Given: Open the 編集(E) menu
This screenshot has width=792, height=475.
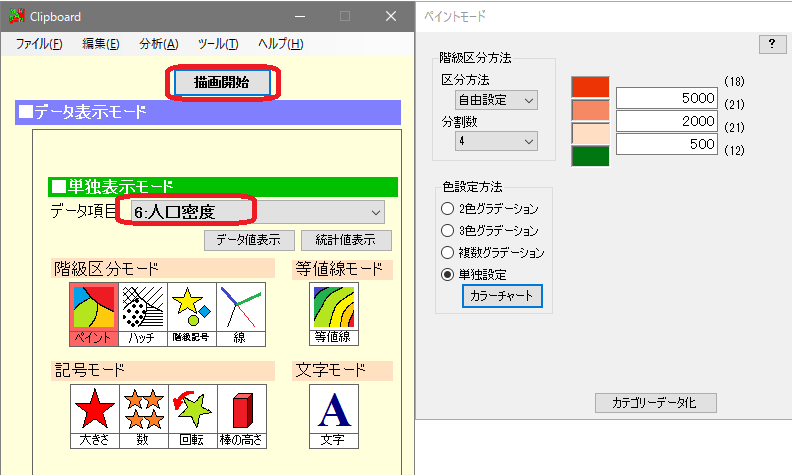Looking at the screenshot, I should pyautogui.click(x=101, y=44).
